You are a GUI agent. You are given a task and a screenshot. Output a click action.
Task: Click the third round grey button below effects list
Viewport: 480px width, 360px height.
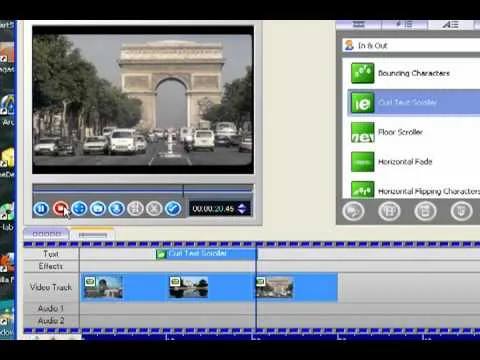point(425,211)
